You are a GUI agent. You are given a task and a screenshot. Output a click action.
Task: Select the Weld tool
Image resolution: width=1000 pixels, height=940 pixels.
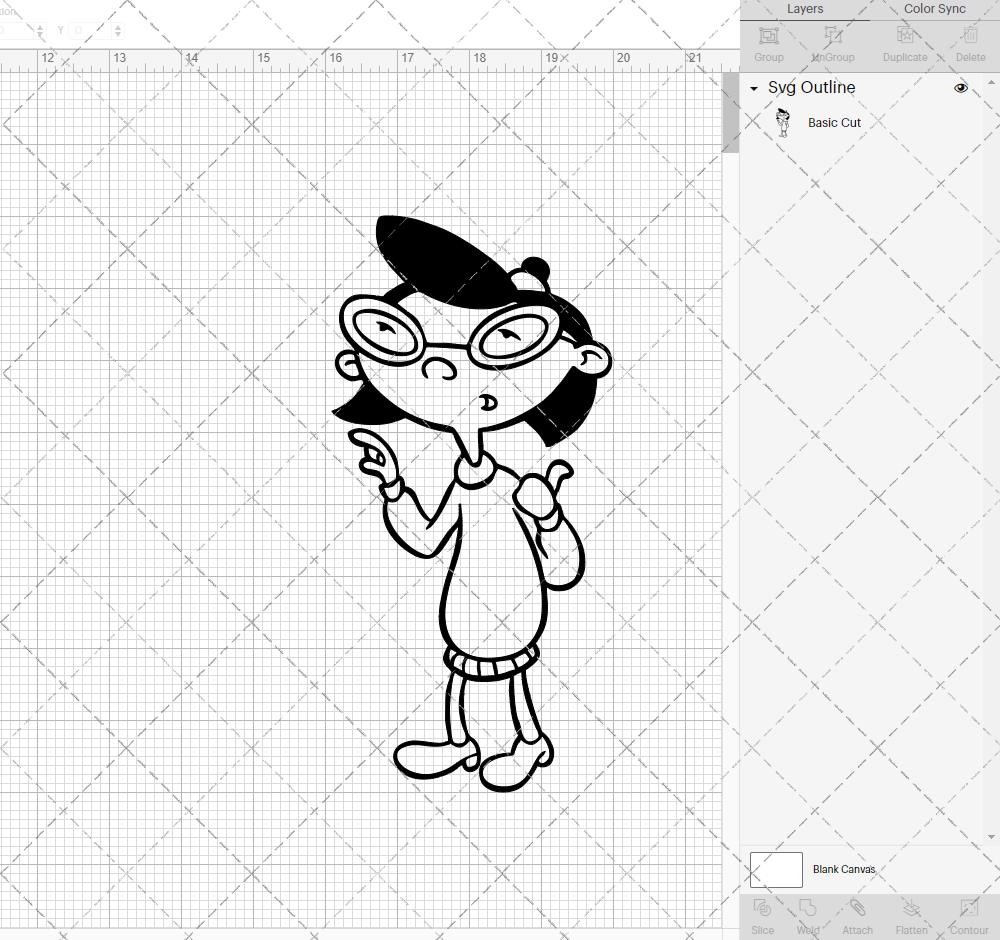point(808,914)
